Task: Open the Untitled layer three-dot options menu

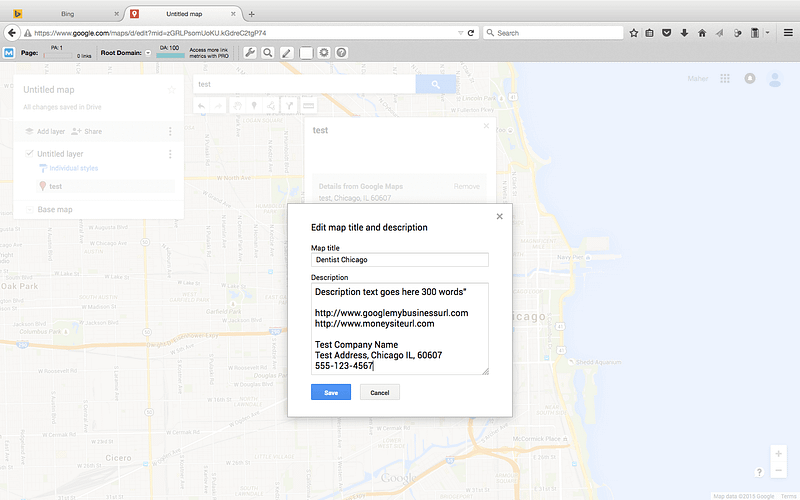Action: click(x=170, y=154)
